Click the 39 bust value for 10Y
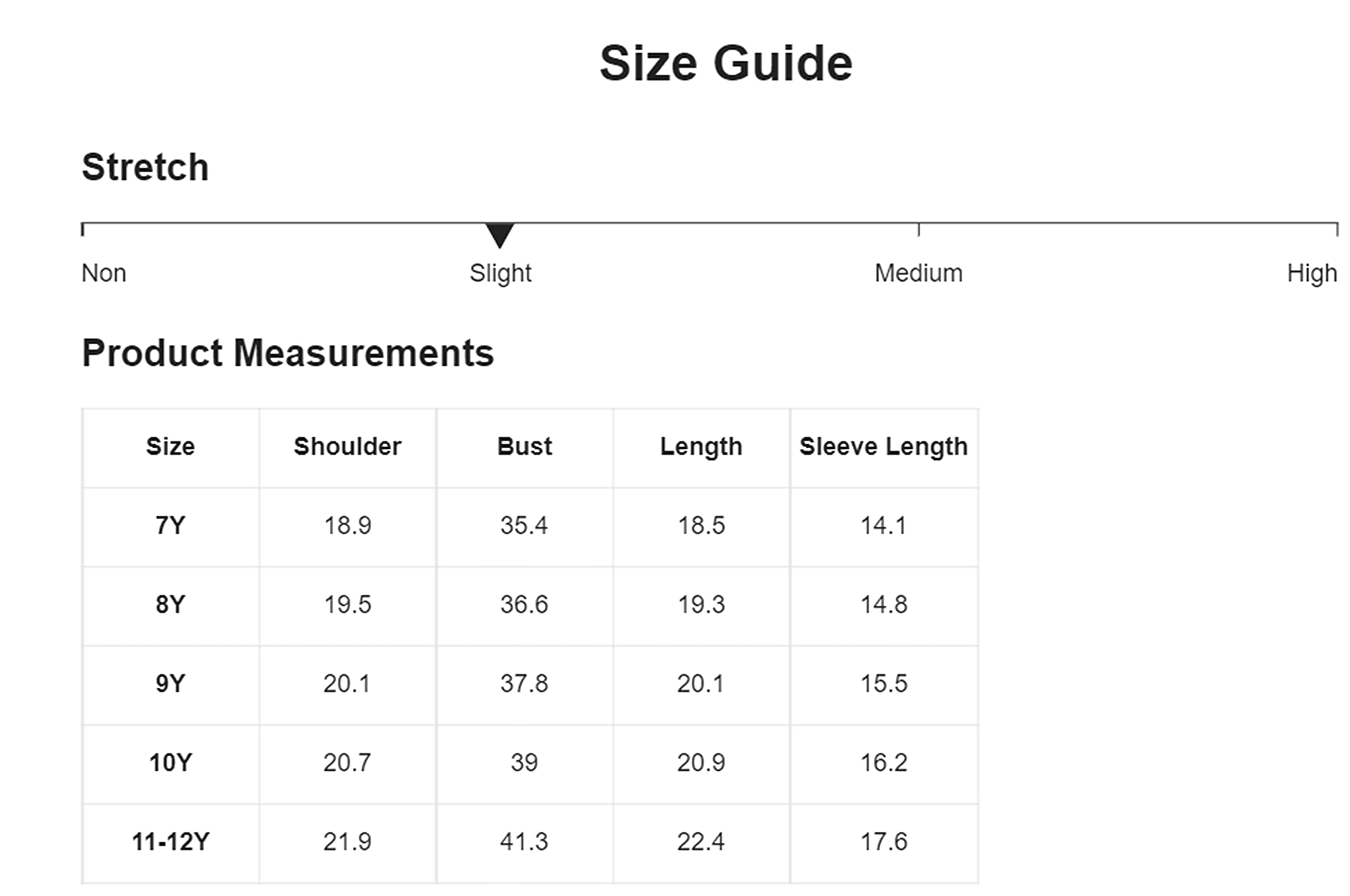Screen dimensions: 1350x896 (525, 765)
